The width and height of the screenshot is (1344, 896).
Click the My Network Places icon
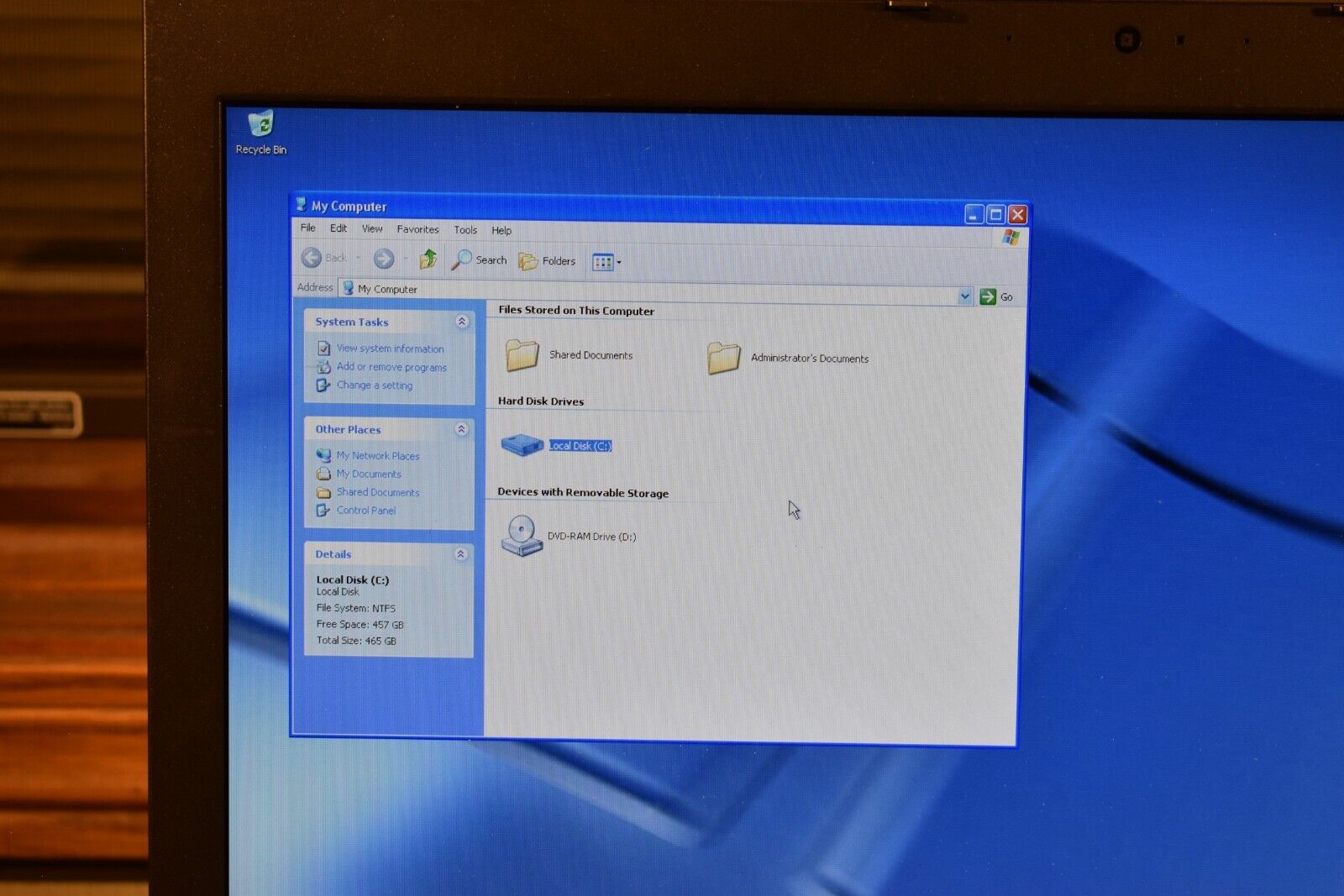[x=323, y=455]
